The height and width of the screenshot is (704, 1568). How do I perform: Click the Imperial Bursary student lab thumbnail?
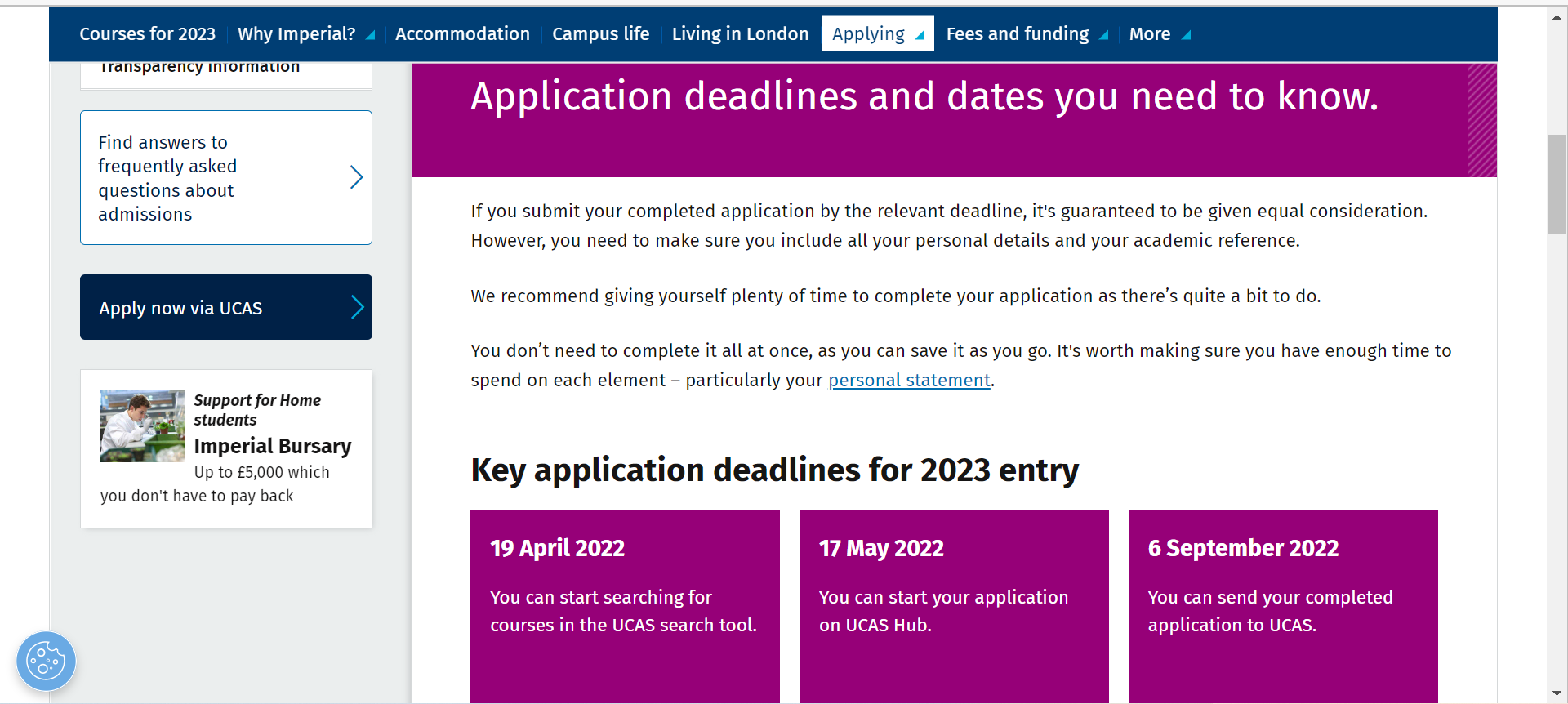click(x=142, y=426)
